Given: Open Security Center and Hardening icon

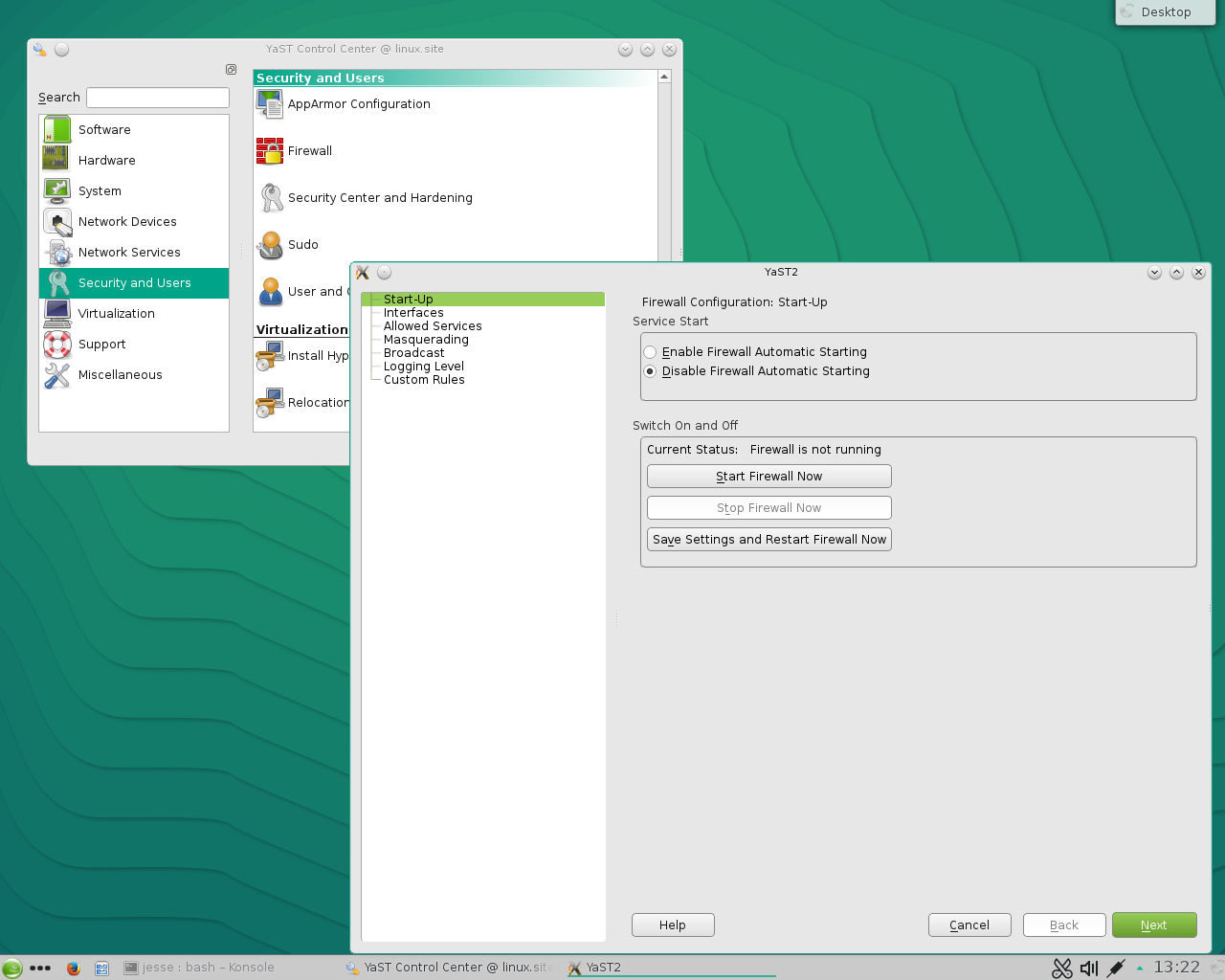Looking at the screenshot, I should point(271,197).
